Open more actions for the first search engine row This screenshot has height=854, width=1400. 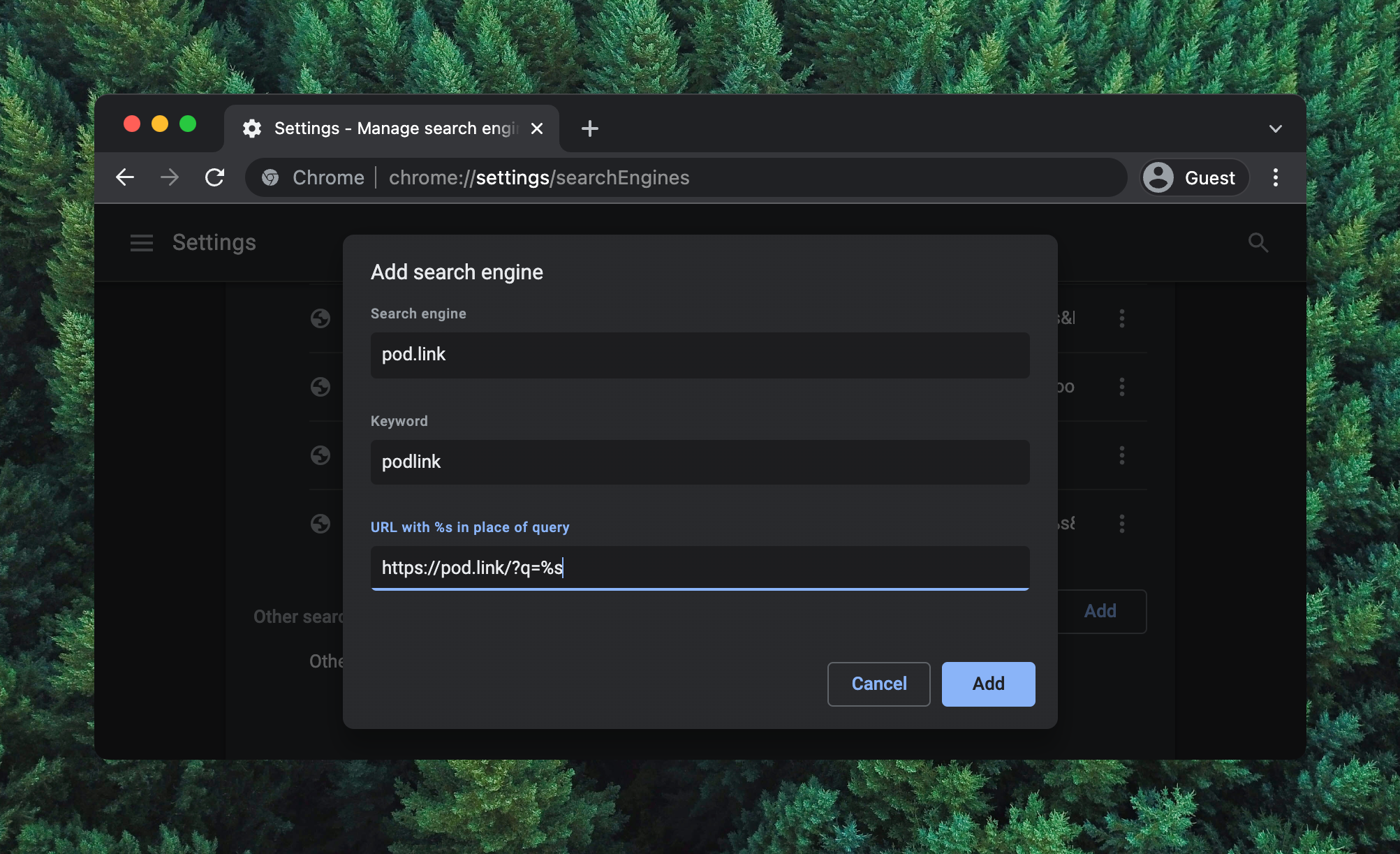pos(1122,318)
